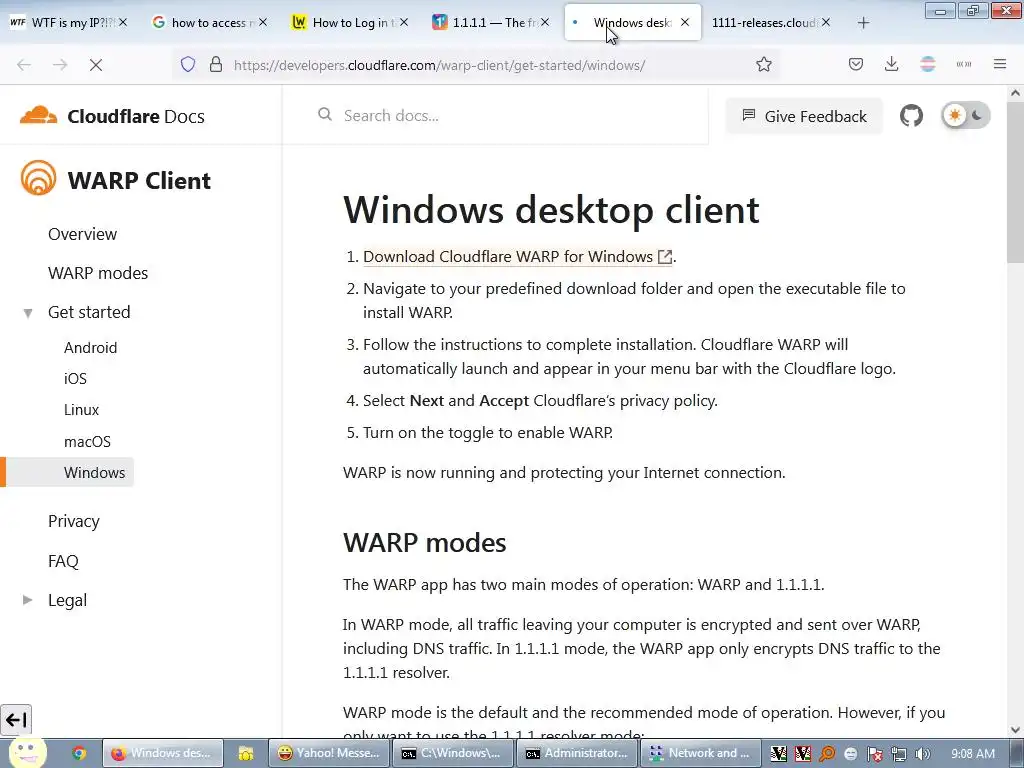Click Action Center flag tray icon
Viewport: 1024px width, 768px height.
[875, 754]
